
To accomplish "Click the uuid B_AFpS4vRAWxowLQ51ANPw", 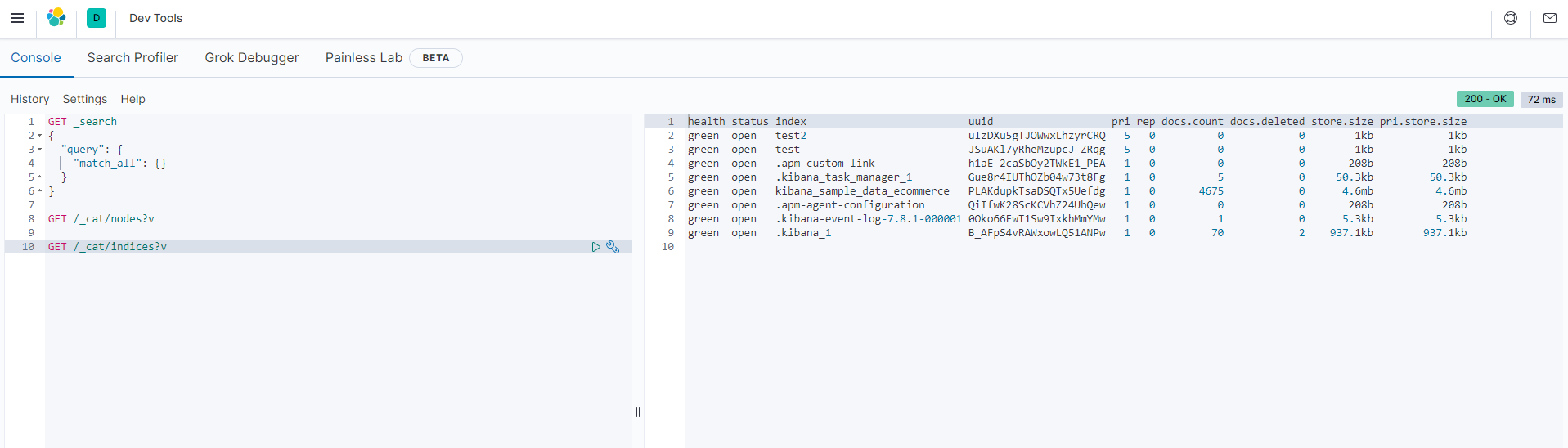I will [1037, 233].
